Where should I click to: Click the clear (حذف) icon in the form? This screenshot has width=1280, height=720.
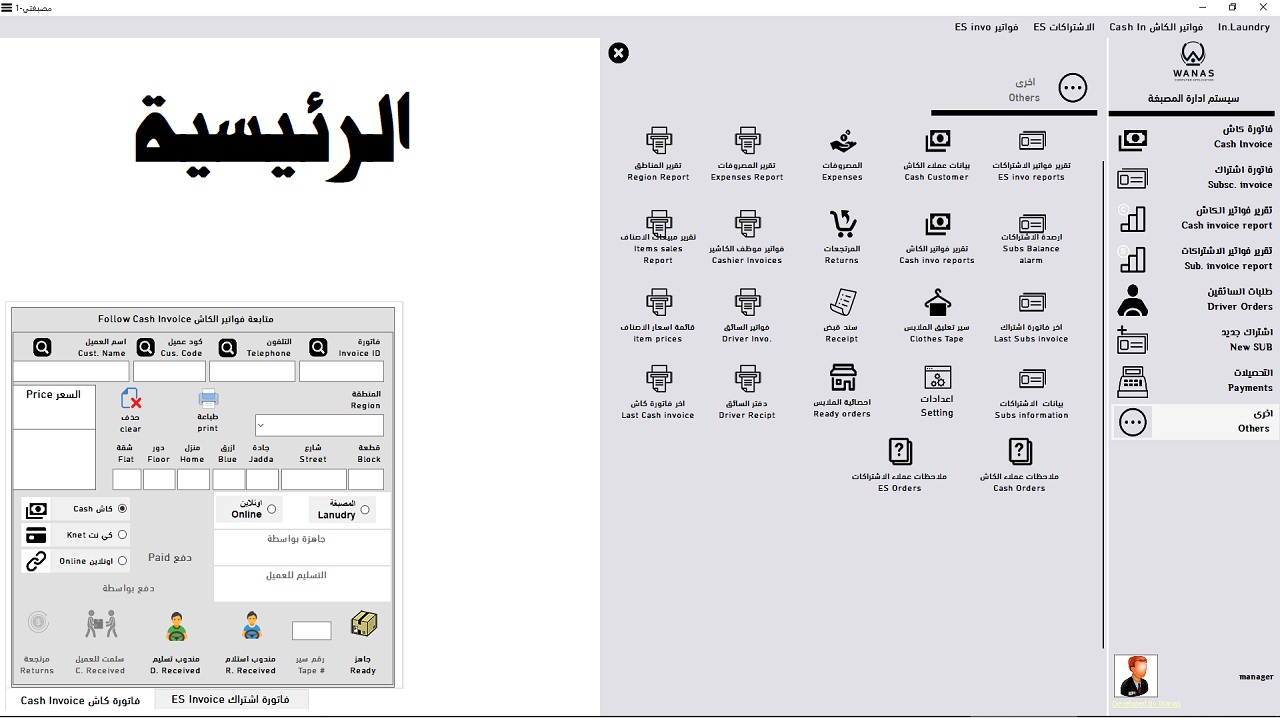pos(130,399)
